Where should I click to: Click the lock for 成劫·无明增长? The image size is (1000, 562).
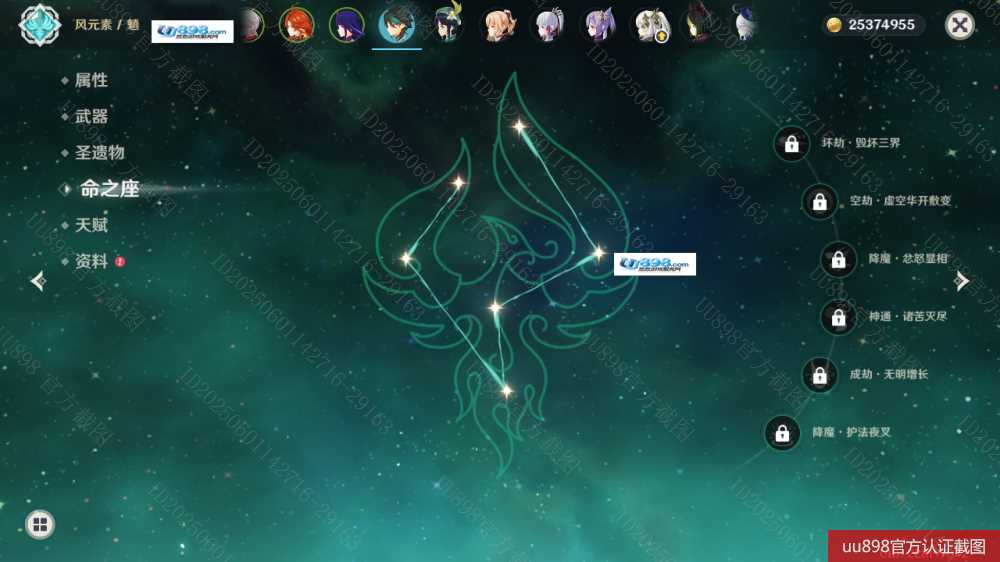point(820,375)
